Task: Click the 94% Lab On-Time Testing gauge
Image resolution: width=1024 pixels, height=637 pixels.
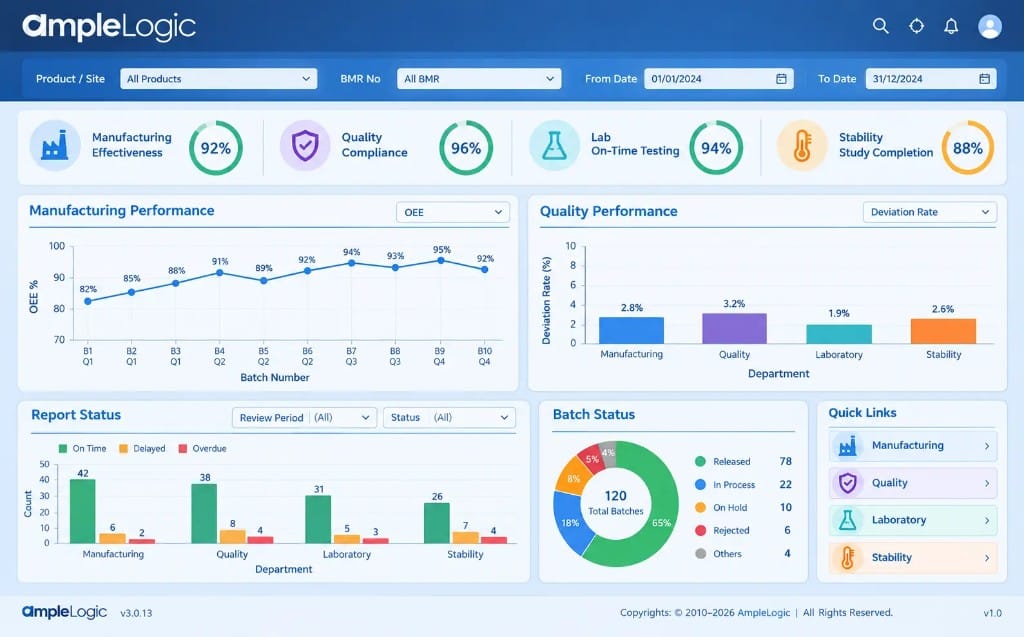Action: [716, 148]
